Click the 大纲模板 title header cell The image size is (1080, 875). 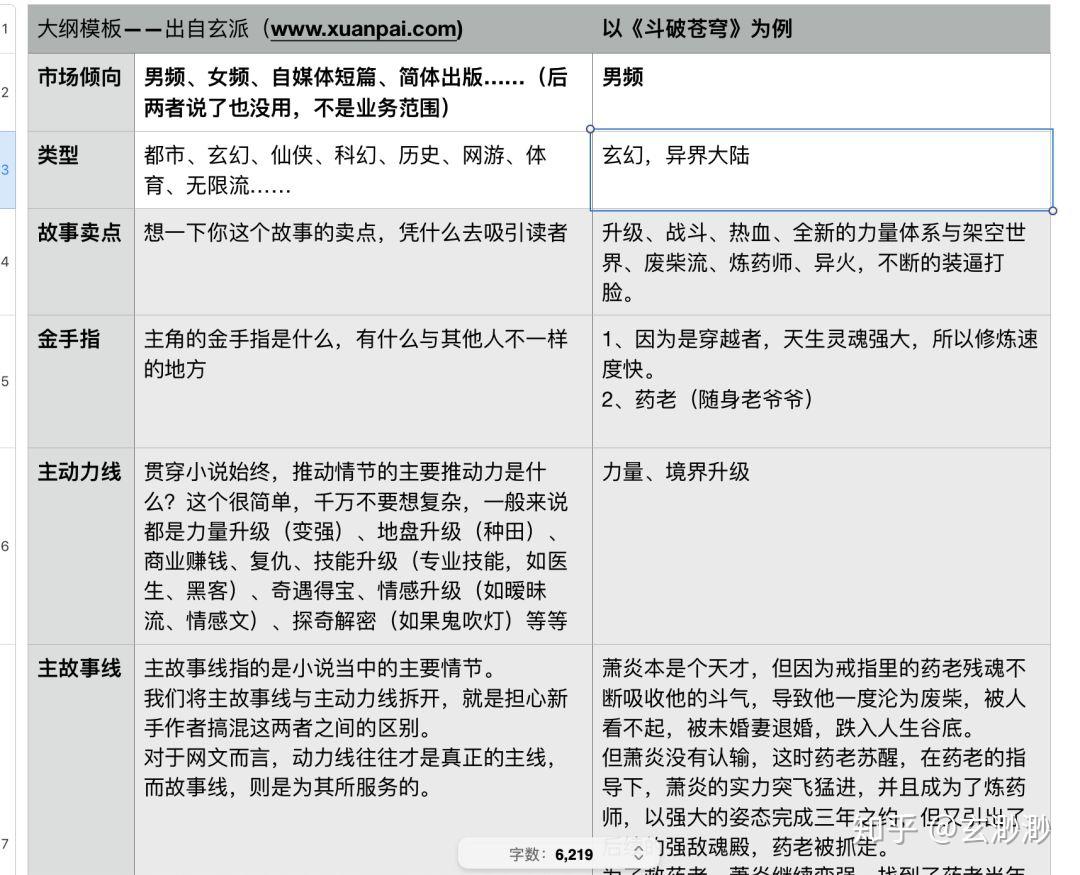310,29
